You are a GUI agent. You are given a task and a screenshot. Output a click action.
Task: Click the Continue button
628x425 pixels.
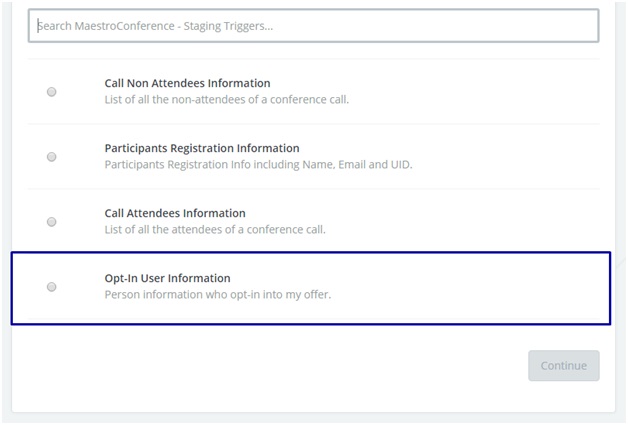click(x=564, y=366)
